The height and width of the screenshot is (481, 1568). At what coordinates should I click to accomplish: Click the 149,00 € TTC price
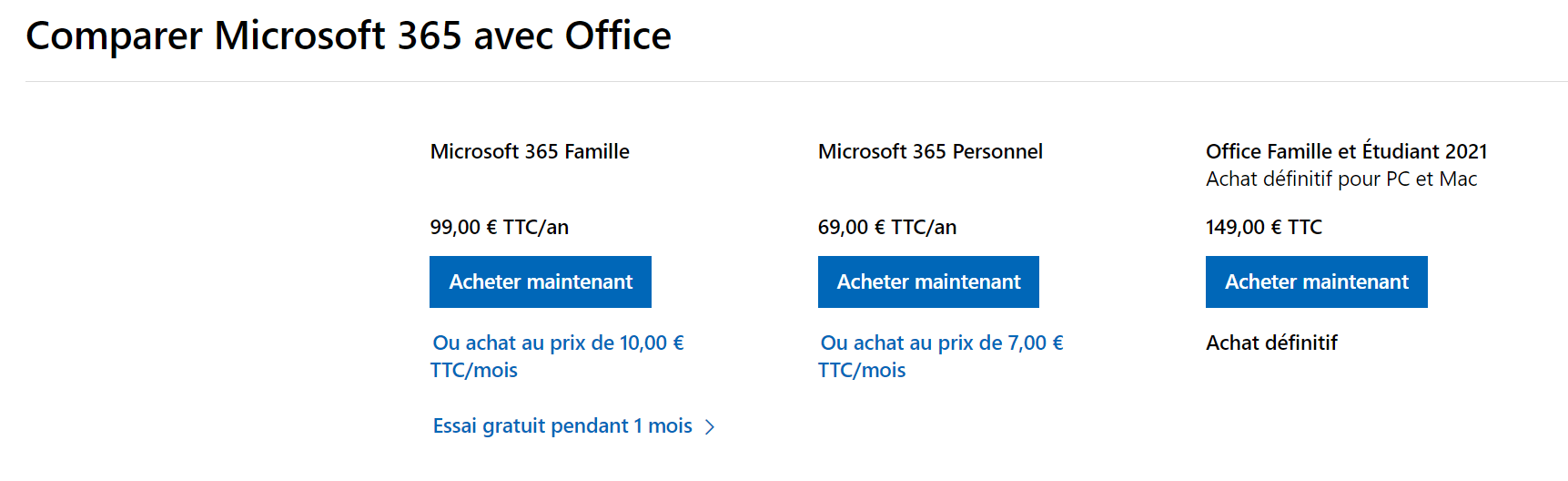click(x=1264, y=227)
